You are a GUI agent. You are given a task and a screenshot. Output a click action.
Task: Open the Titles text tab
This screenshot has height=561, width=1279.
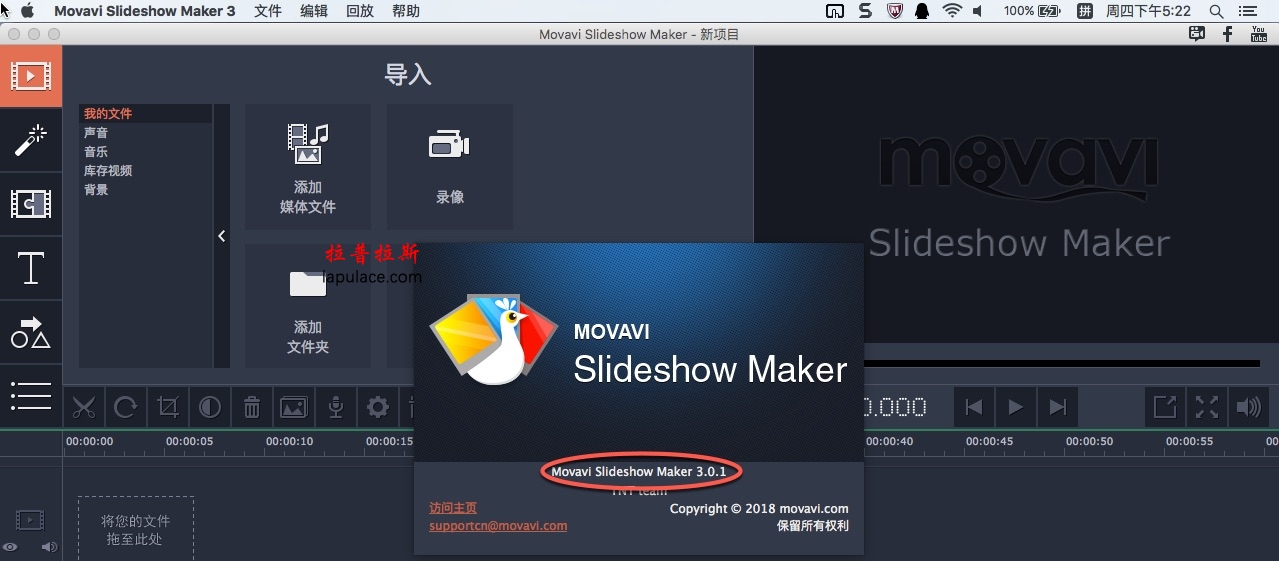[31, 268]
